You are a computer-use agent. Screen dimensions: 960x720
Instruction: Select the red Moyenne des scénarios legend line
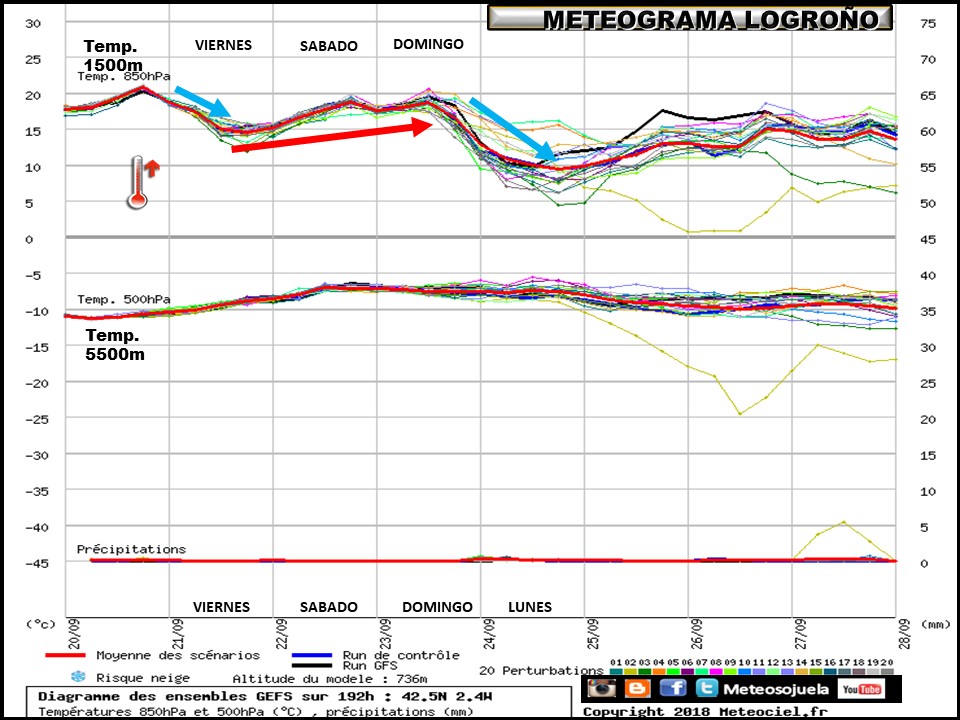click(66, 655)
